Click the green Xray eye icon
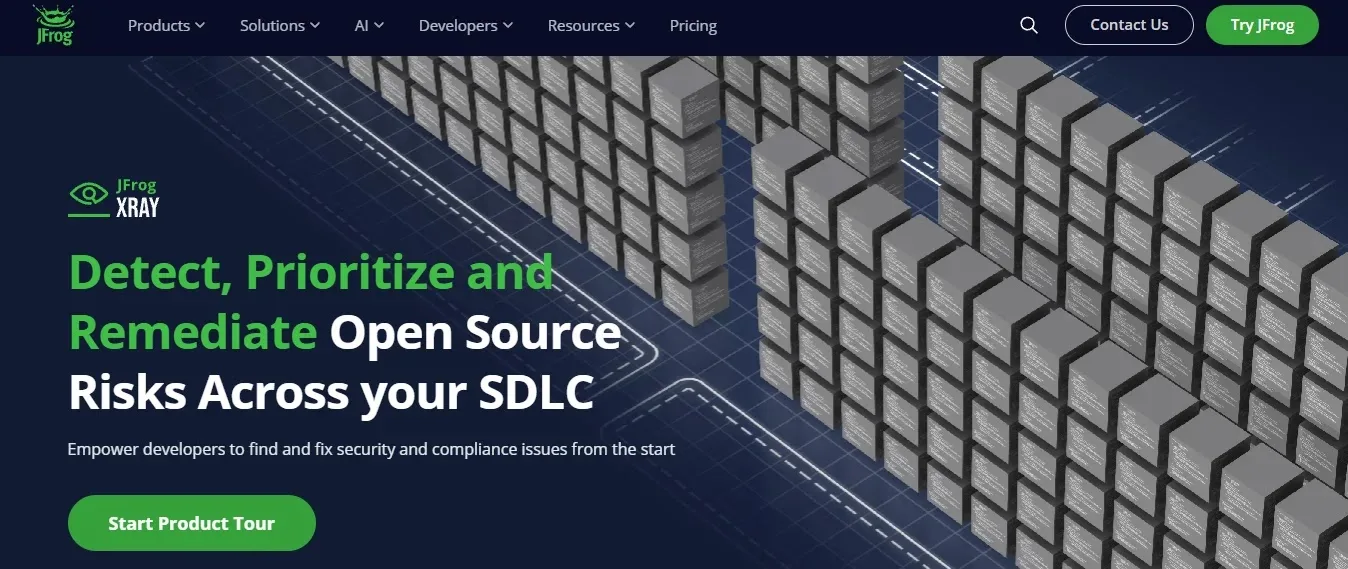 pyautogui.click(x=89, y=198)
